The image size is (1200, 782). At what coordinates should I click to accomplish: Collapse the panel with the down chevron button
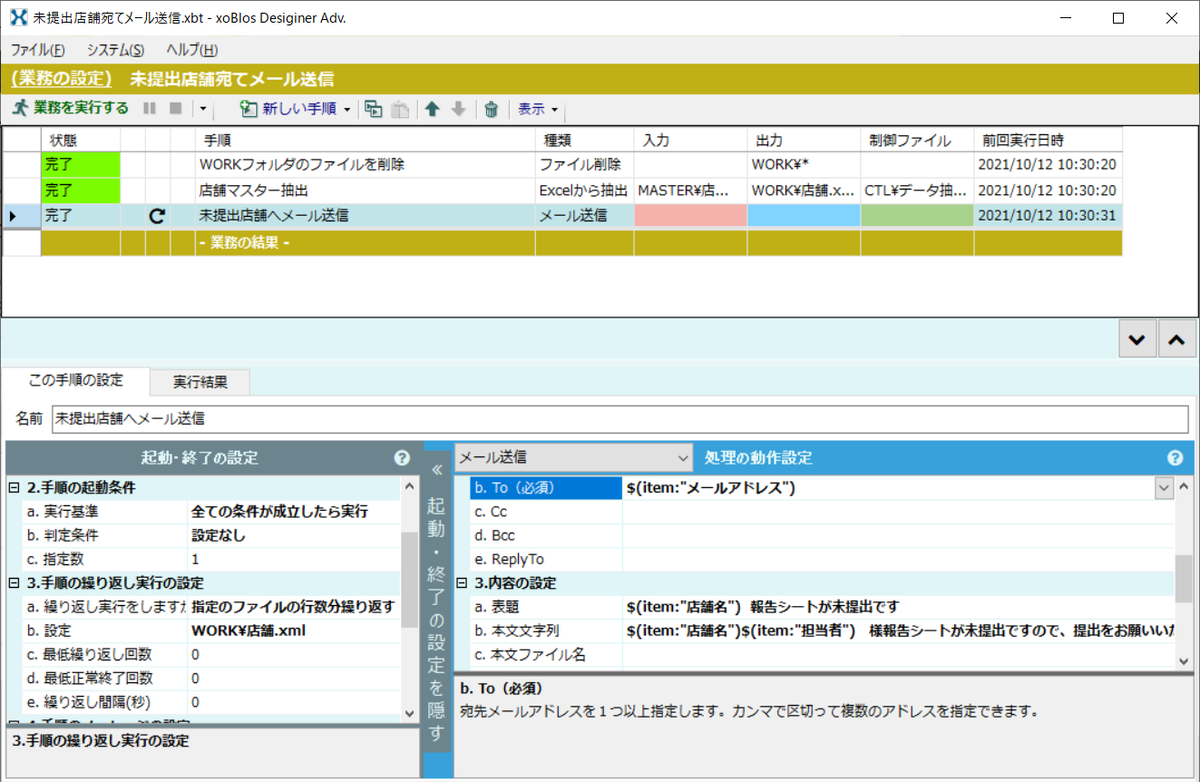coord(1136,340)
